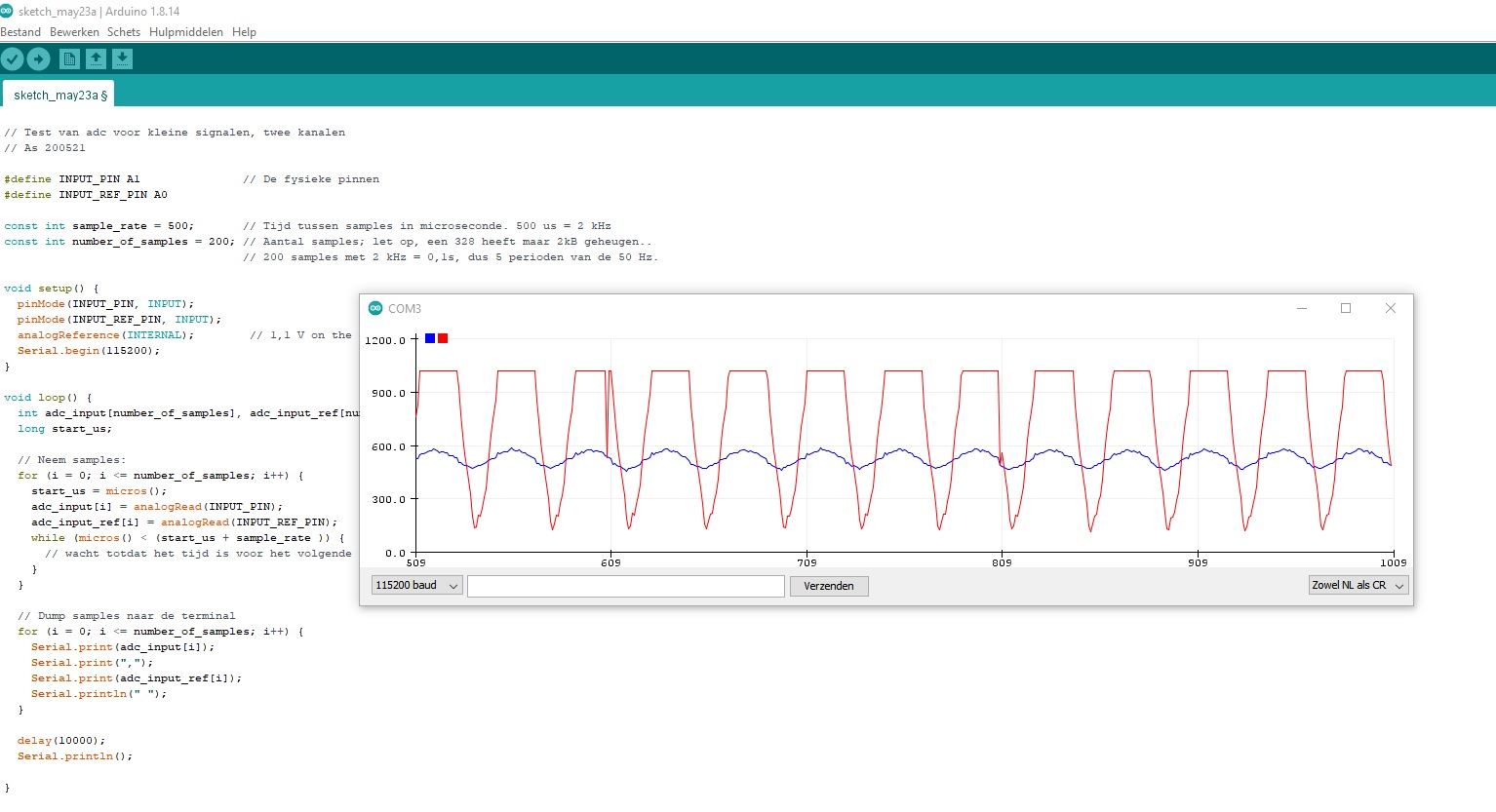Viewport: 1496px width, 812px height.
Task: Click the red legend color square
Action: point(443,338)
